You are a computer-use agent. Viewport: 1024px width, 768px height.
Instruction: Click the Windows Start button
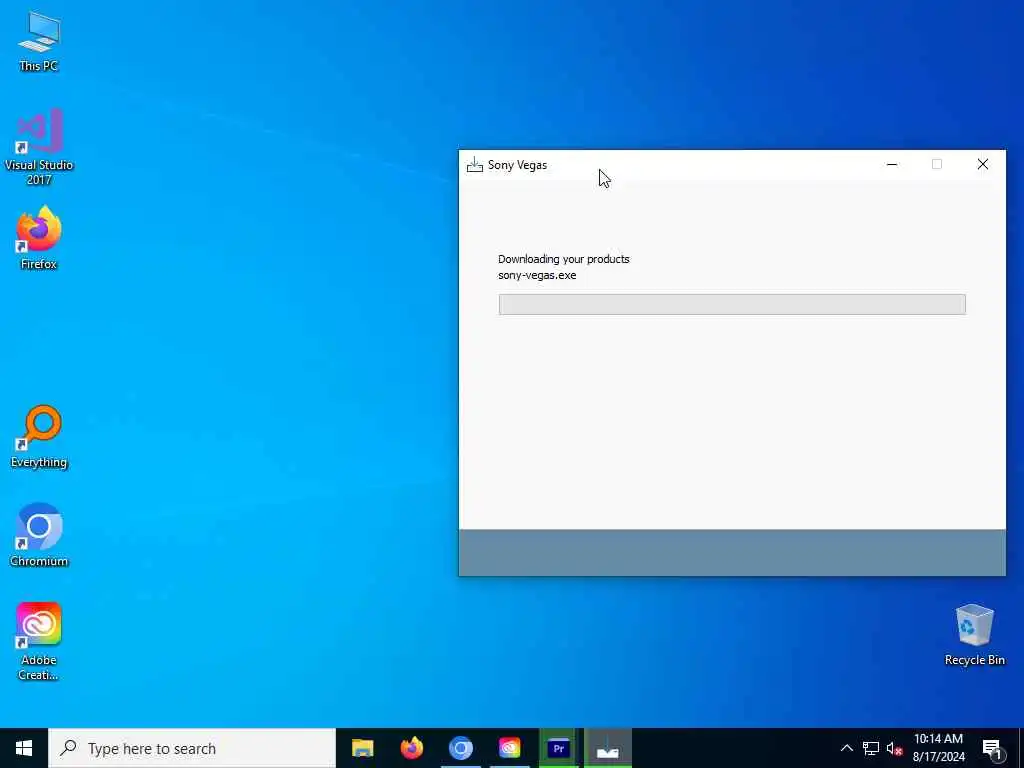[x=24, y=748]
